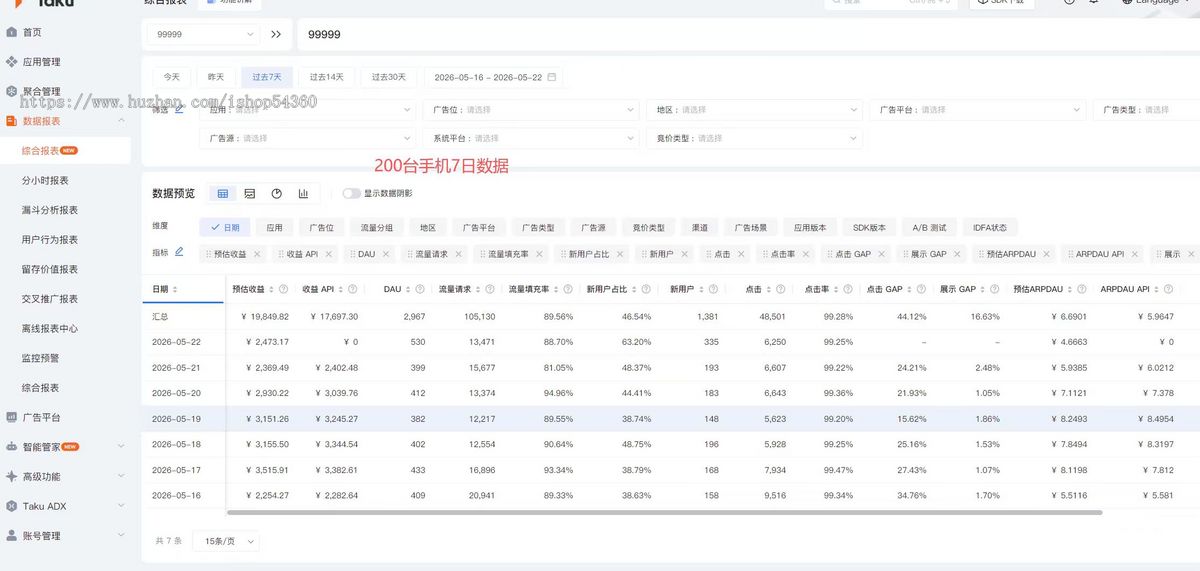Select the 应用 dimension chip
Screen dimensions: 1200x571
274,227
